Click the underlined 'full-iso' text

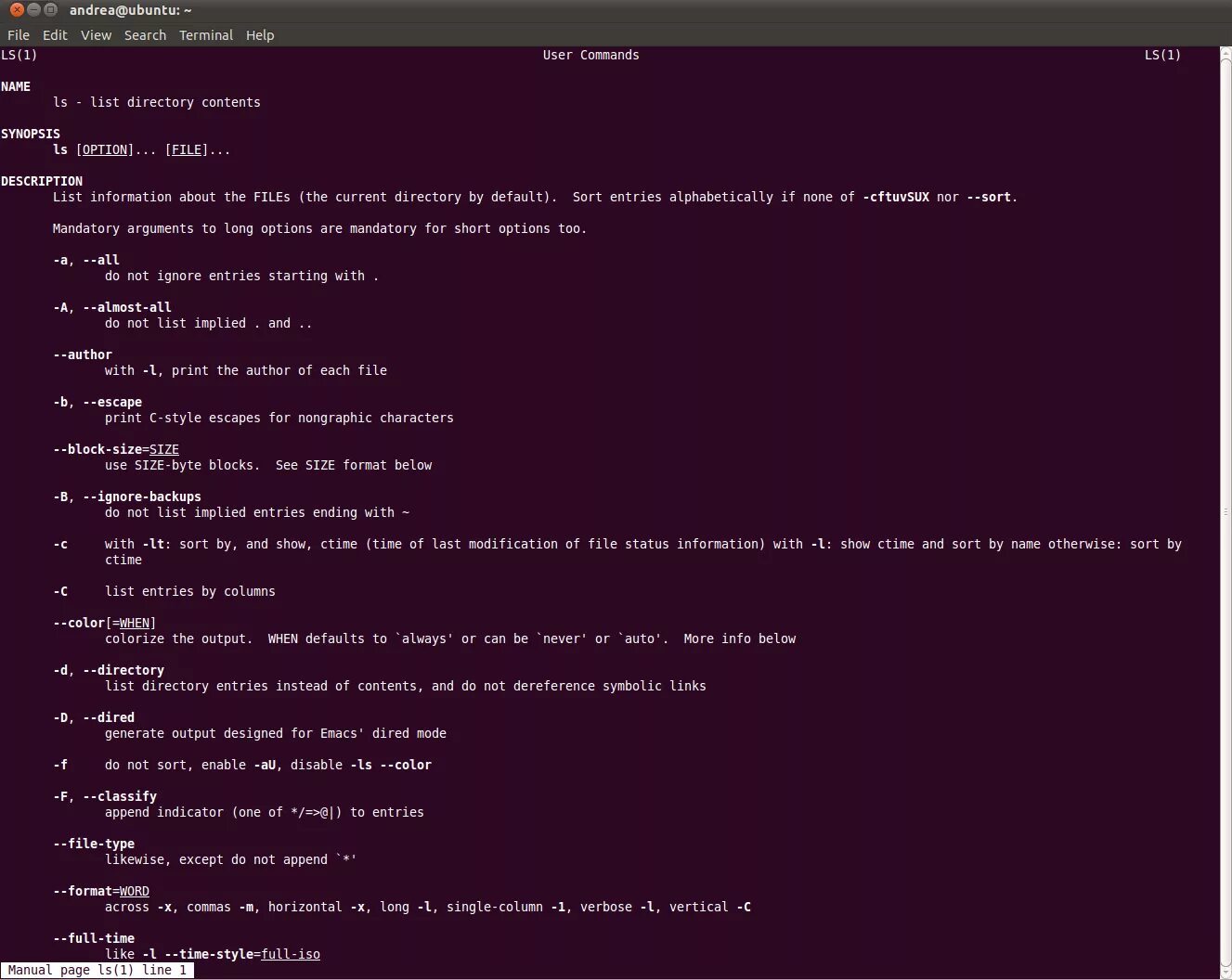point(291,954)
